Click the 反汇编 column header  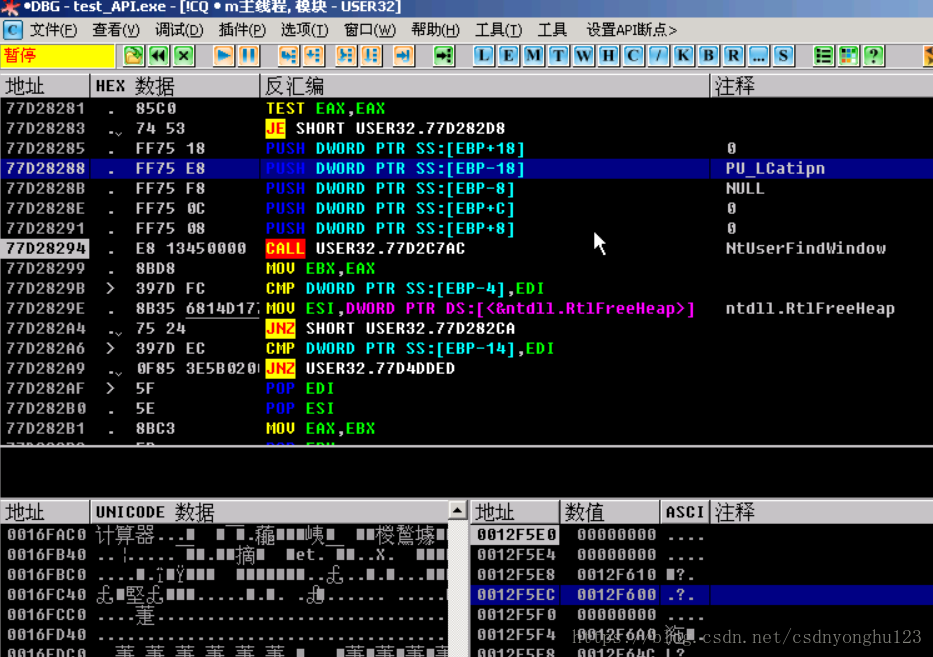pyautogui.click(x=484, y=86)
